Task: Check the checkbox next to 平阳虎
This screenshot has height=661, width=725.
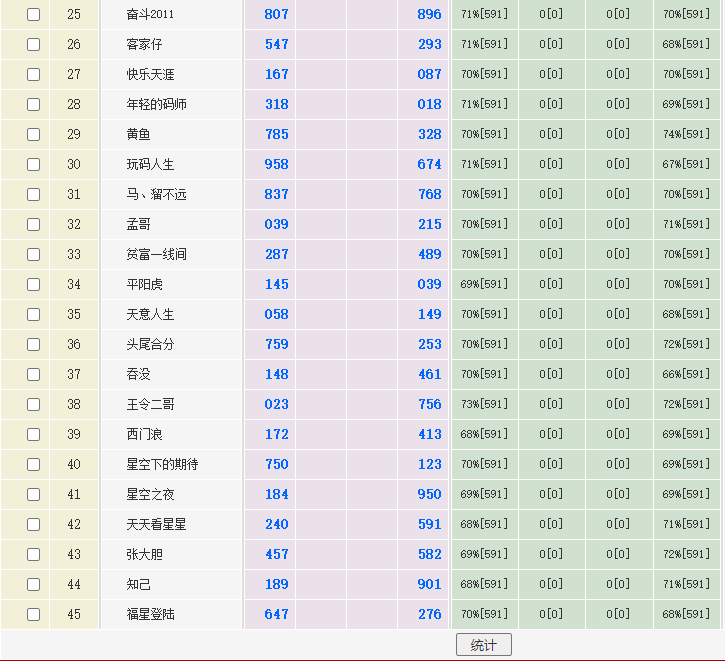Action: (33, 285)
